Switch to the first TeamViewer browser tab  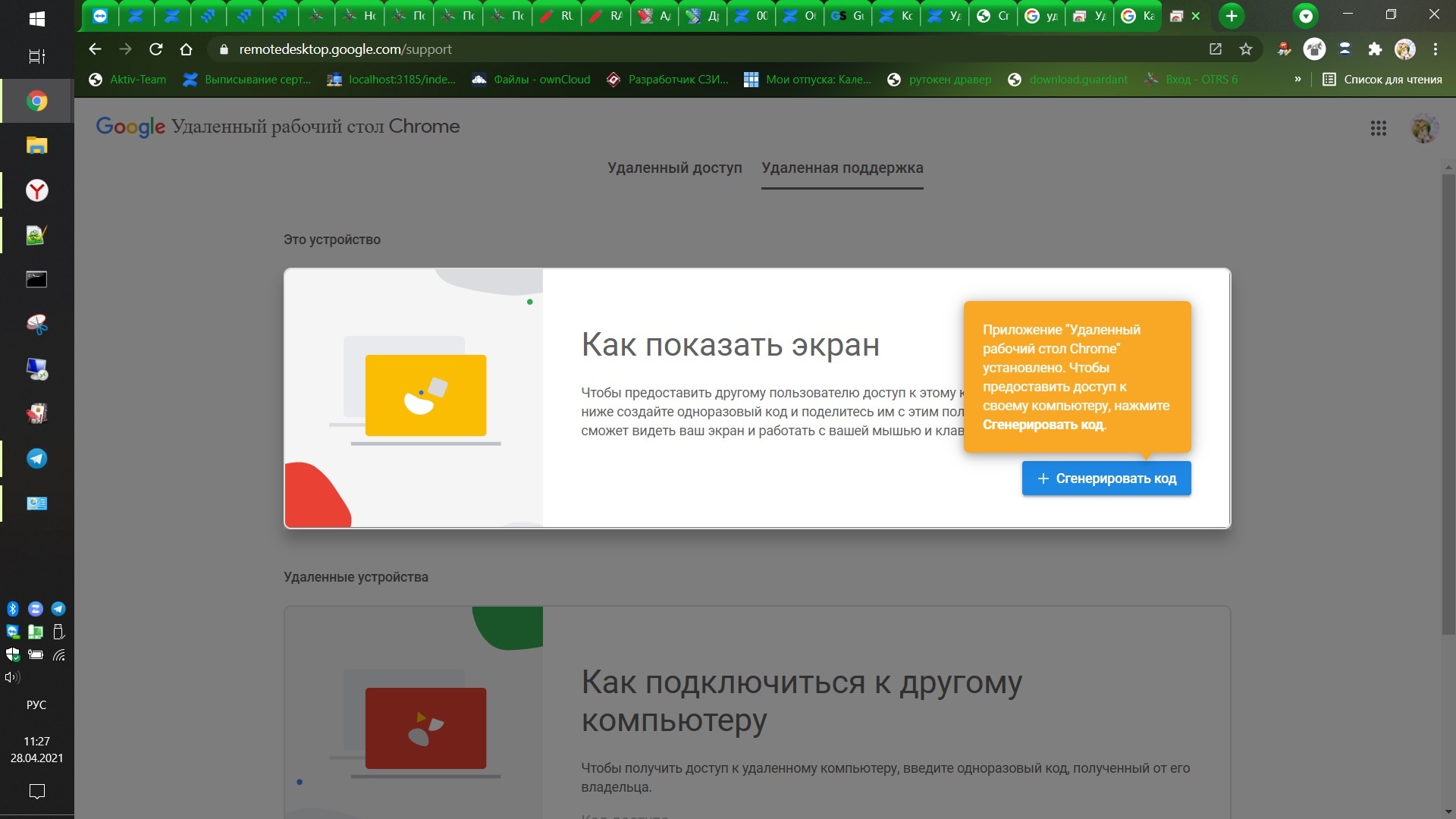click(x=99, y=16)
